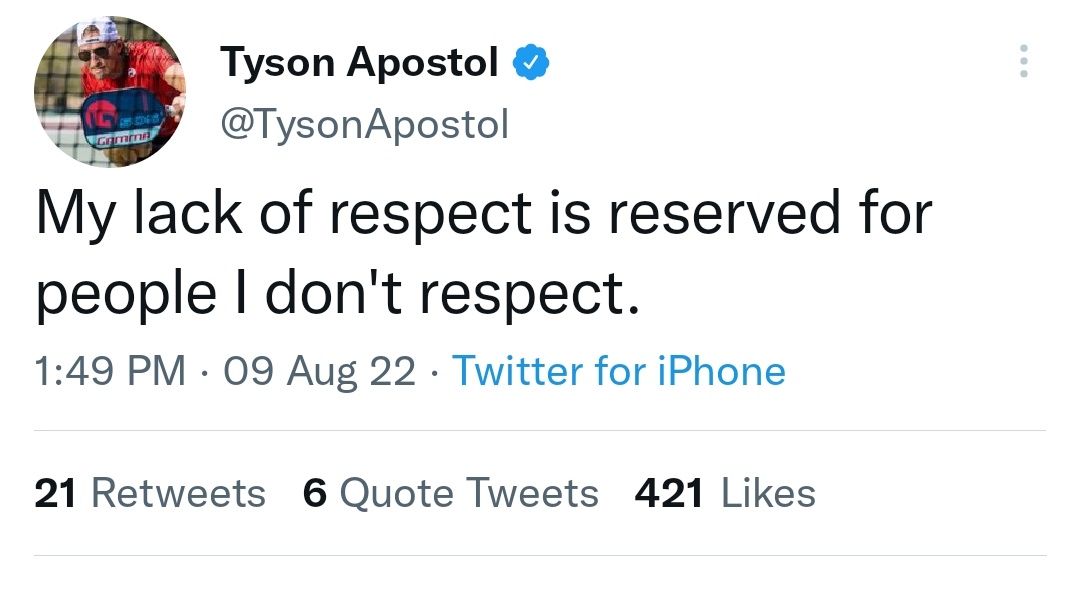View the 21 Retweets list
Image resolution: width=1080 pixels, height=590 pixels.
[x=150, y=493]
